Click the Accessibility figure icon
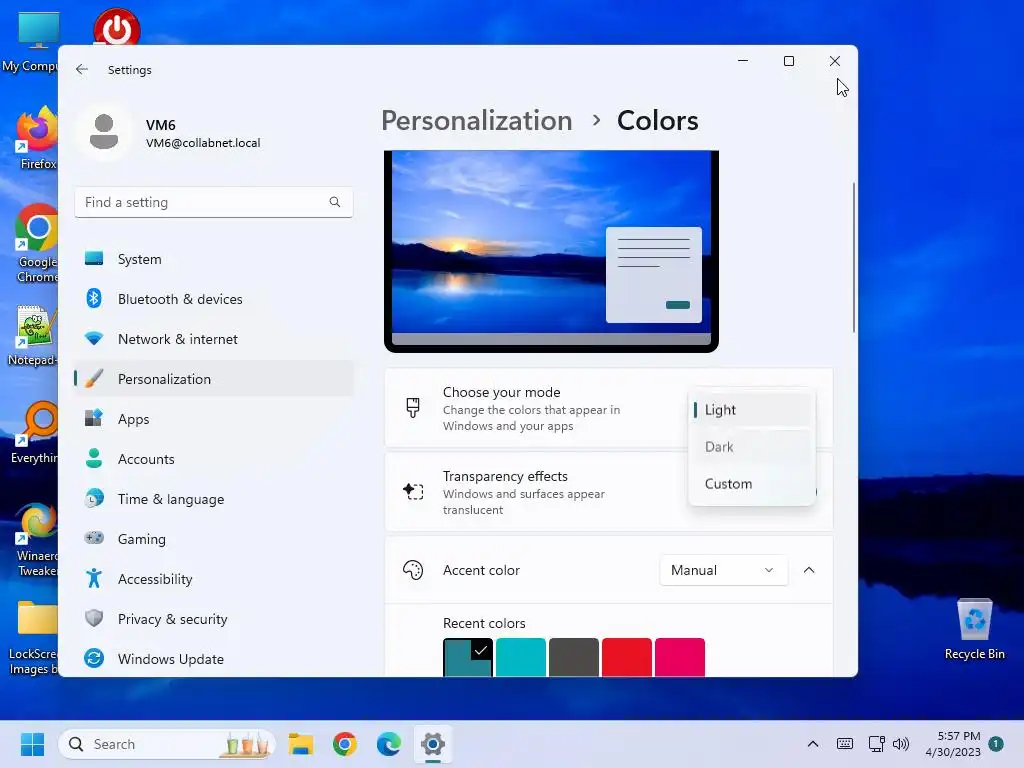This screenshot has height=768, width=1024. (x=94, y=579)
